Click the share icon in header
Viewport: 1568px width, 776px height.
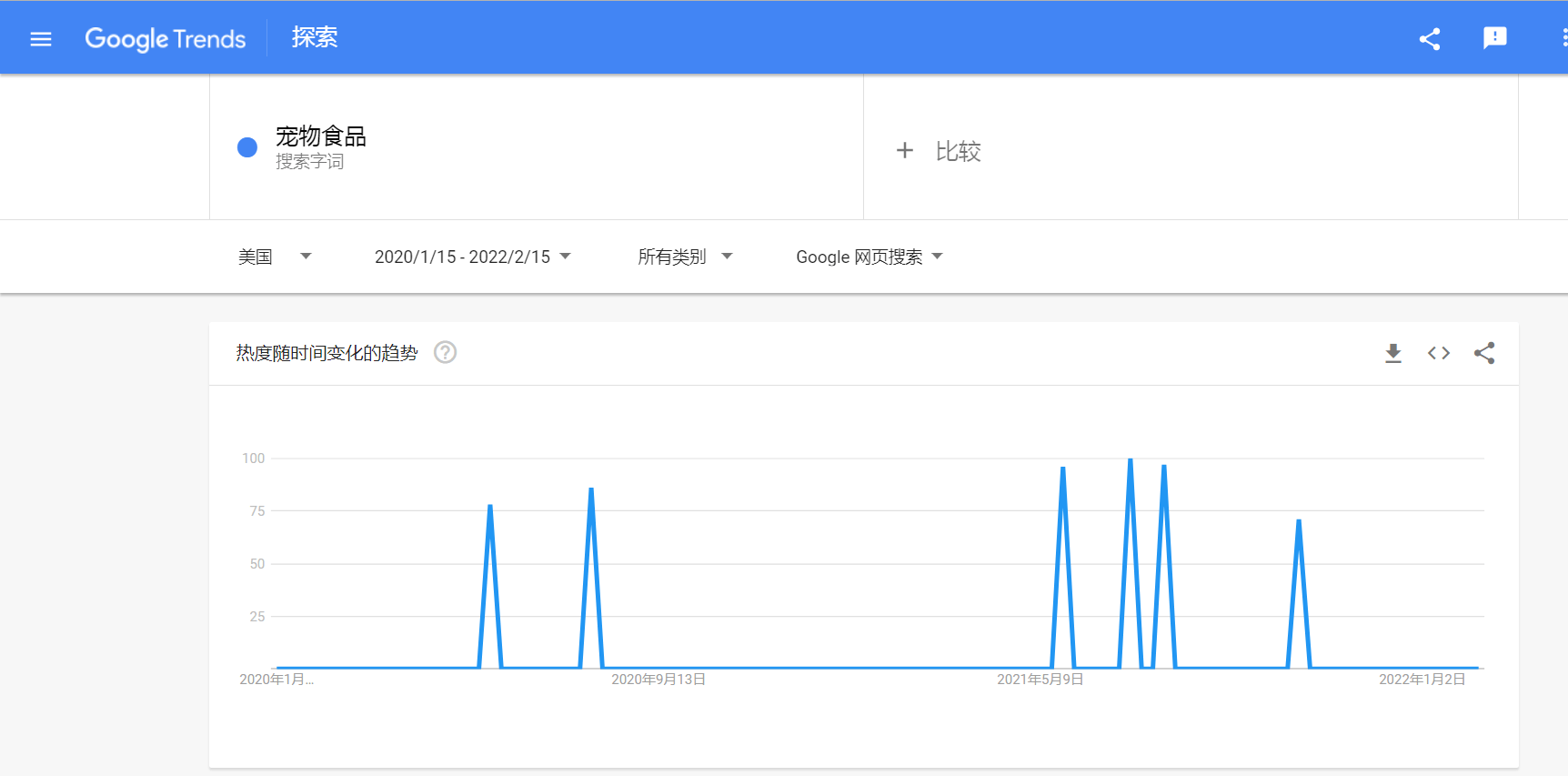1429,38
